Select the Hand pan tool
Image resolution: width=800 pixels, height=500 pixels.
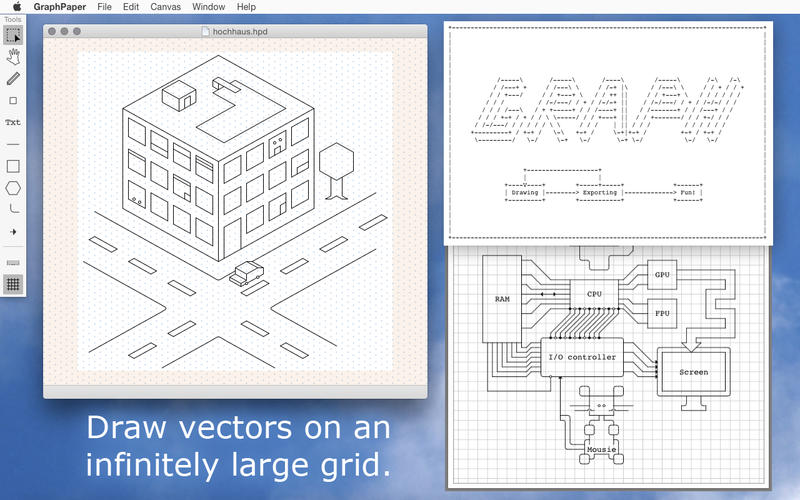pos(13,56)
